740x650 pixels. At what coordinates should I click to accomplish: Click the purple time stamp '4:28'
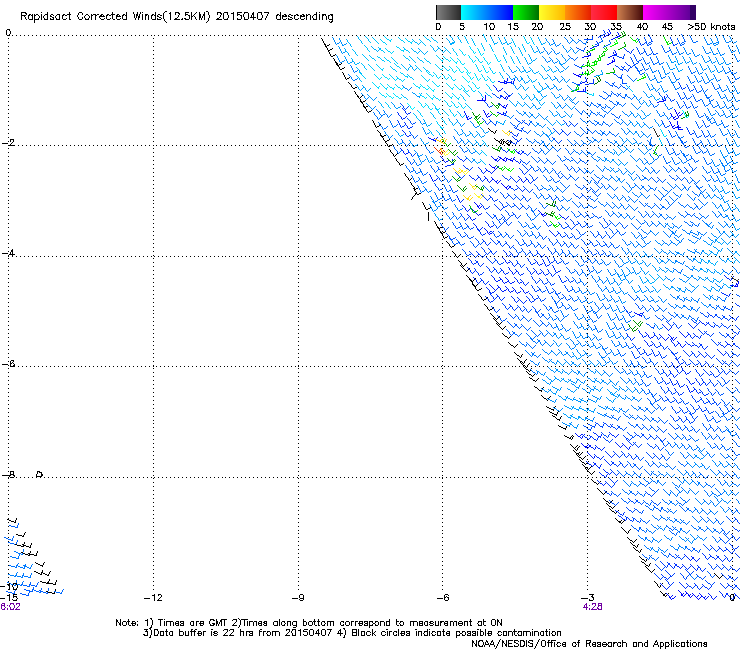pyautogui.click(x=592, y=607)
